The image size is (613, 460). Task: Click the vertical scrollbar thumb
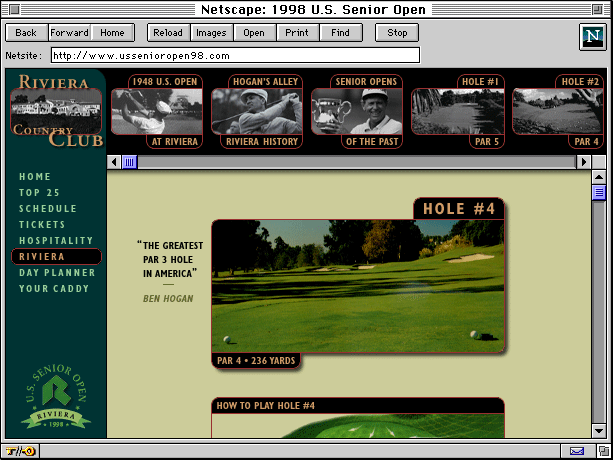pyautogui.click(x=599, y=192)
